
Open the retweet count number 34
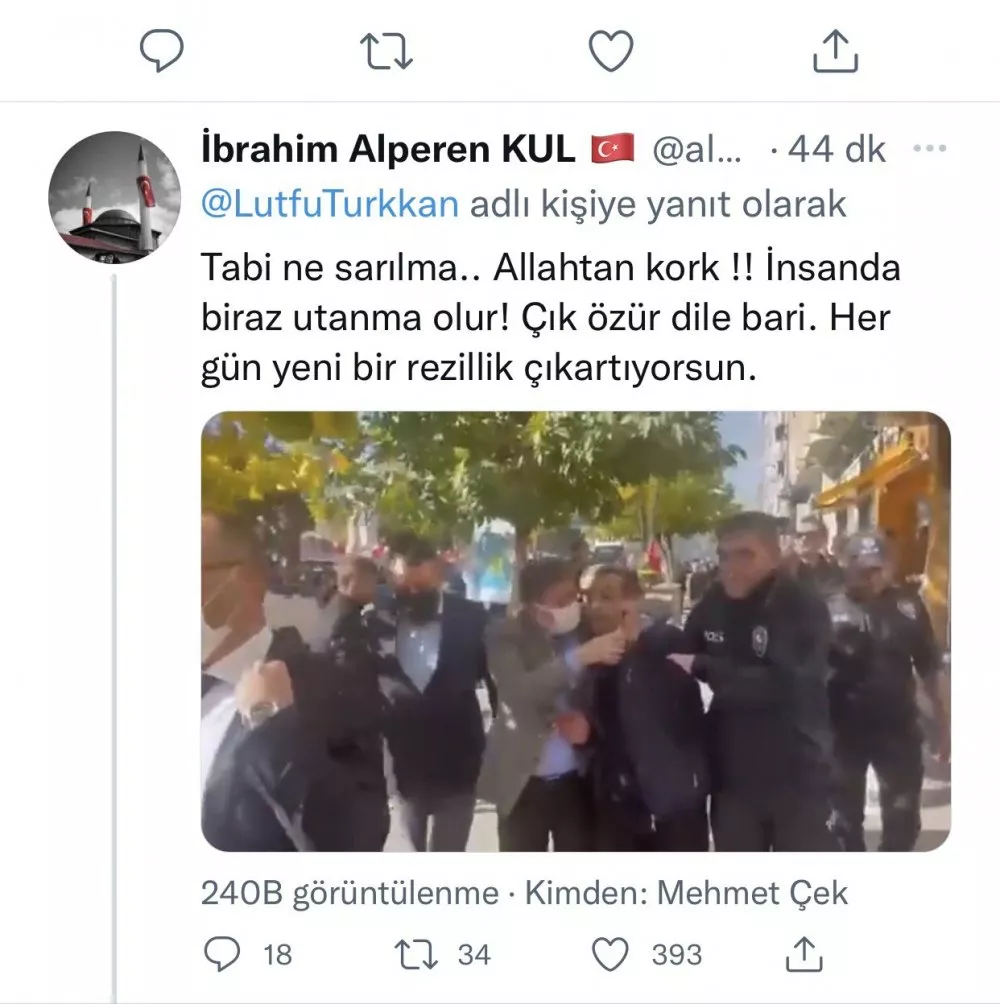click(x=474, y=955)
